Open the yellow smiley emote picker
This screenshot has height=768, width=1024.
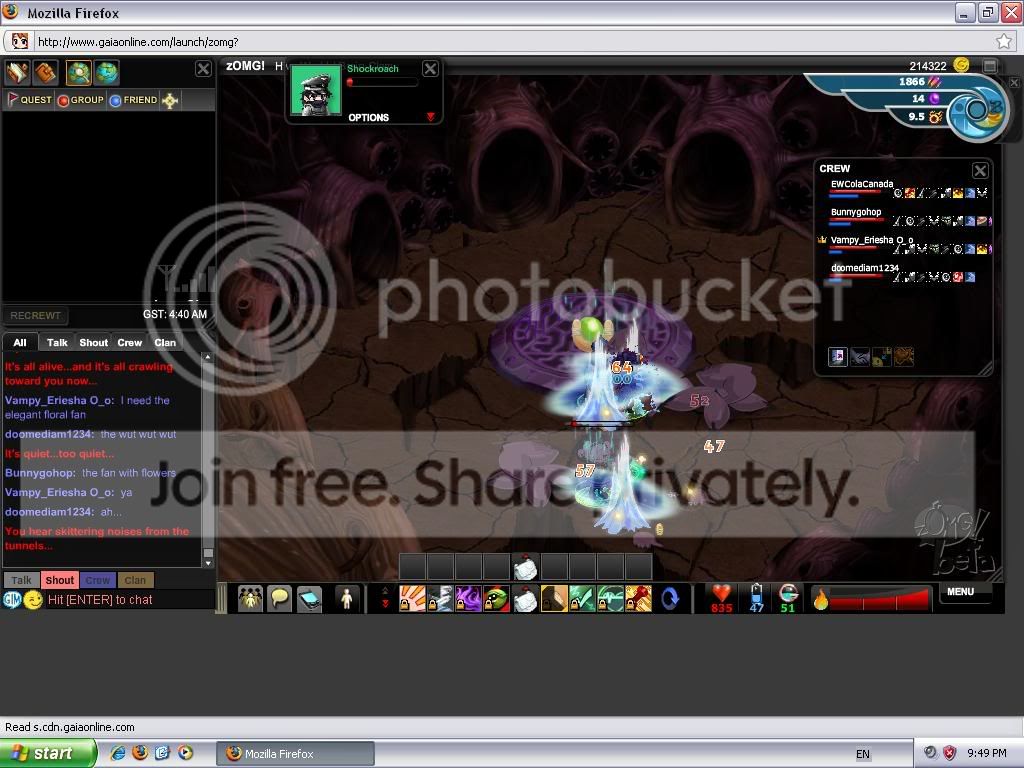[x=33, y=600]
